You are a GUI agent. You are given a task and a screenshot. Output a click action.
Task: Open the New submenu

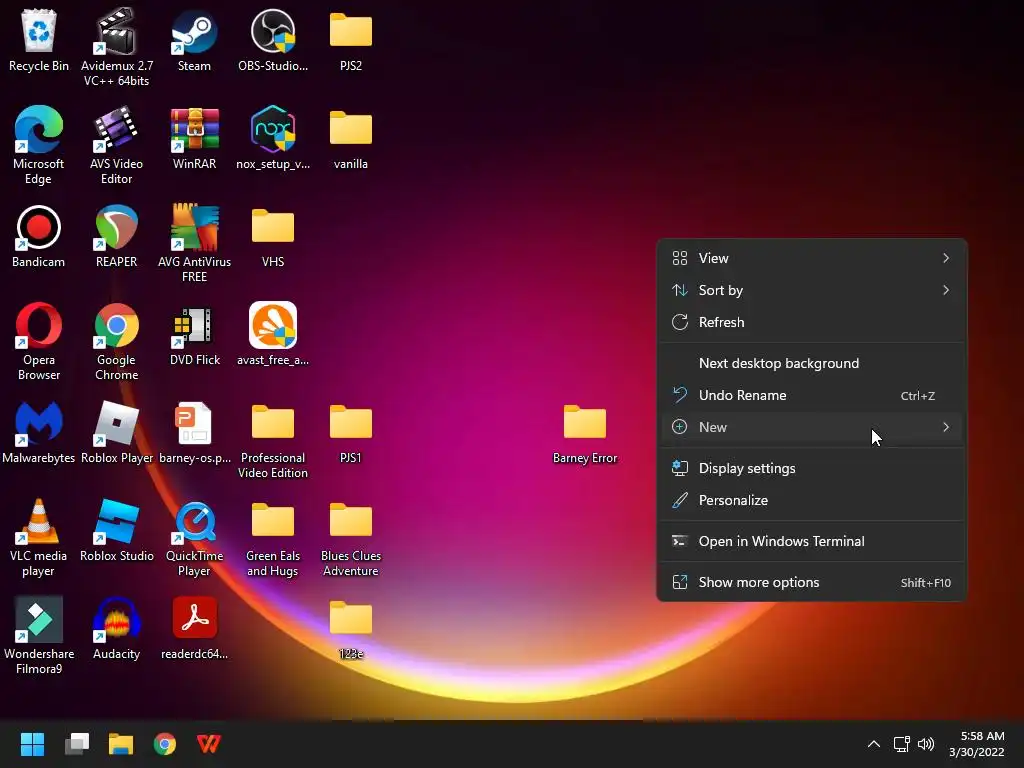[812, 427]
